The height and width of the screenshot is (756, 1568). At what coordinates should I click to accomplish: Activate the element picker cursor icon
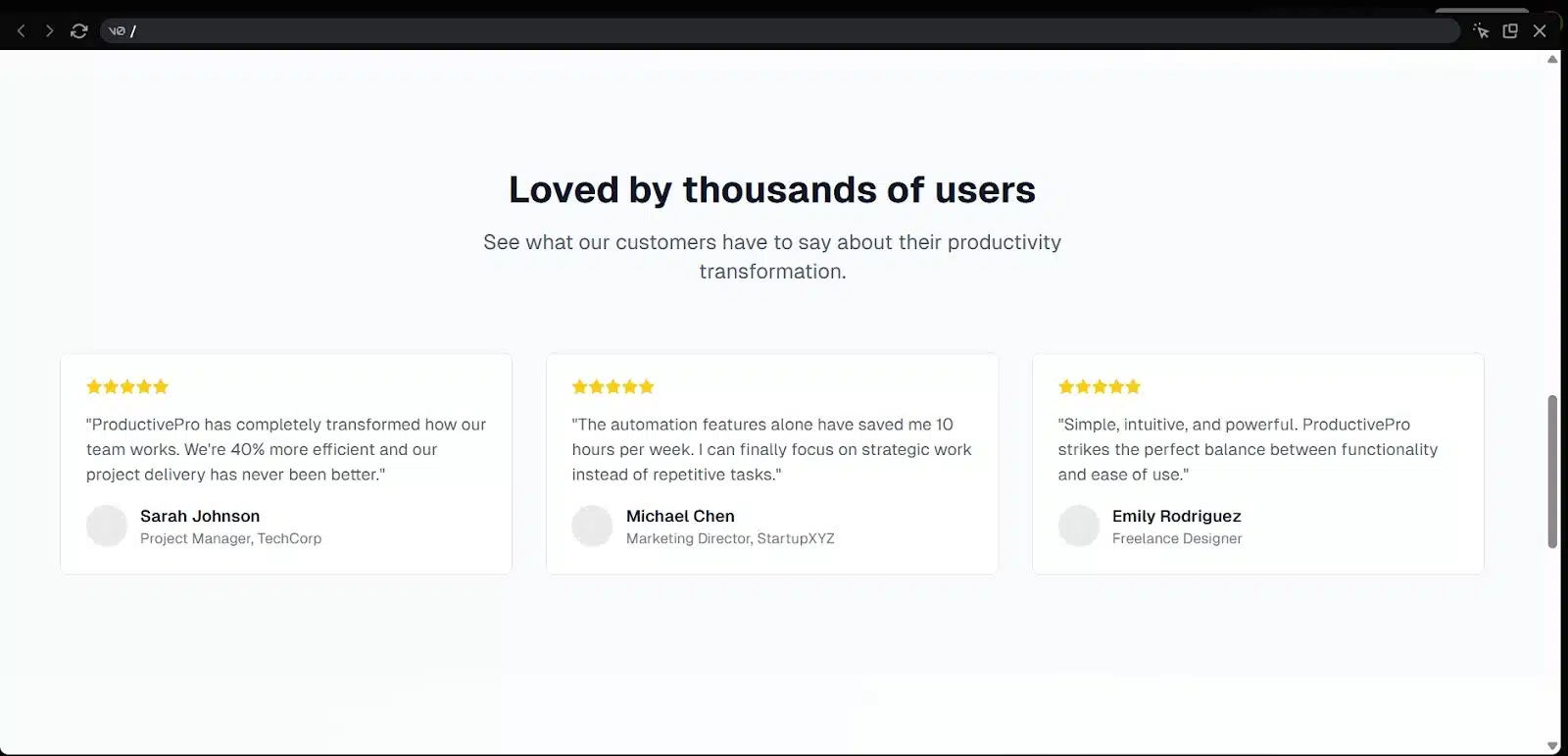coord(1481,31)
